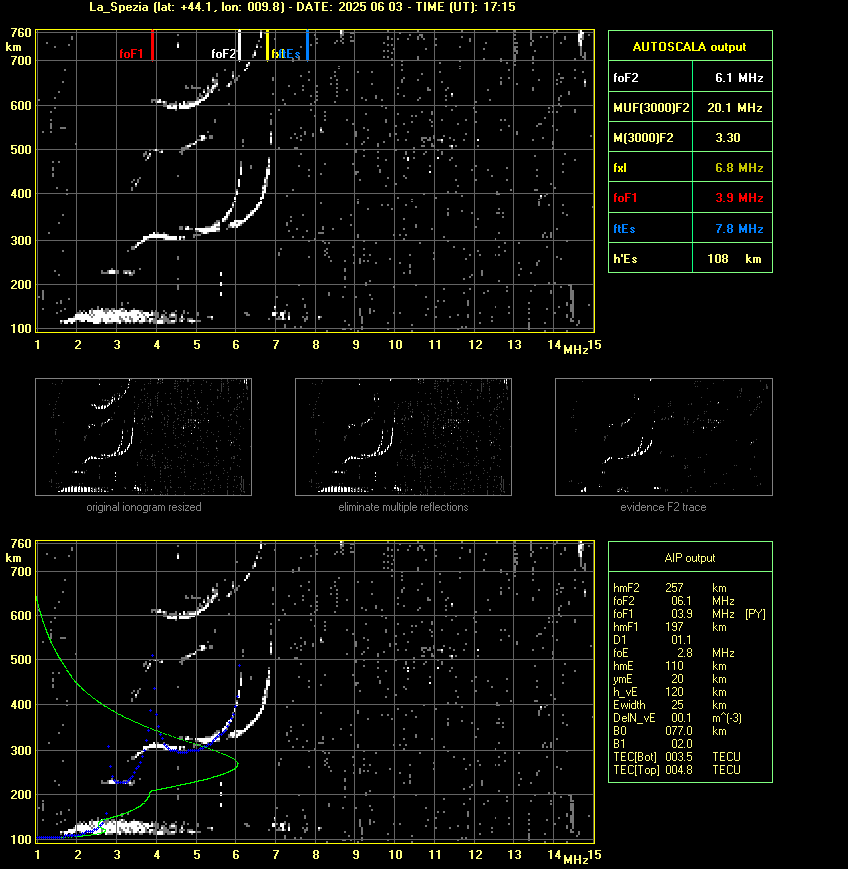Click the 'evidence F2 trace' thumbnail

coord(664,437)
